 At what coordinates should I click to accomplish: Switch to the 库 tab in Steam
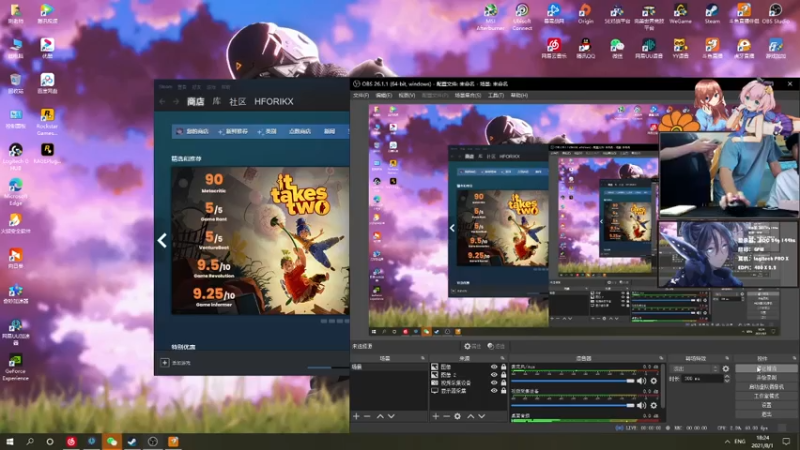[x=217, y=102]
